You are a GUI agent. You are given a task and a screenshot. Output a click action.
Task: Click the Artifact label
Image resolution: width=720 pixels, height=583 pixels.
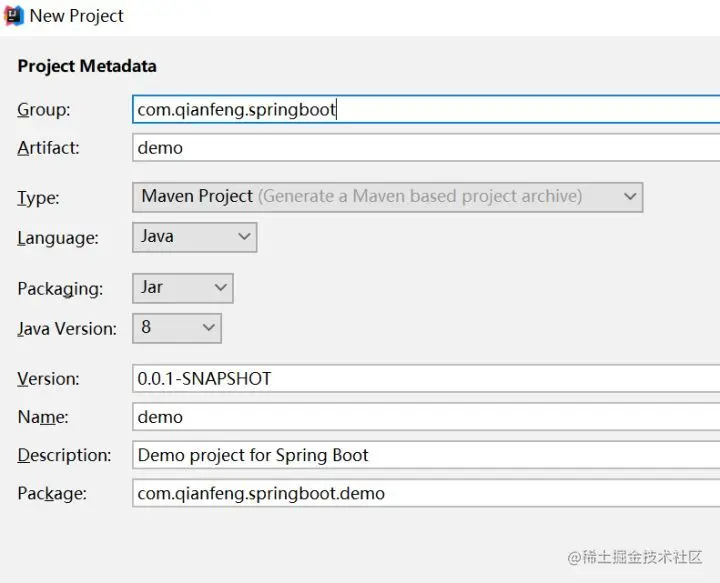pos(48,148)
